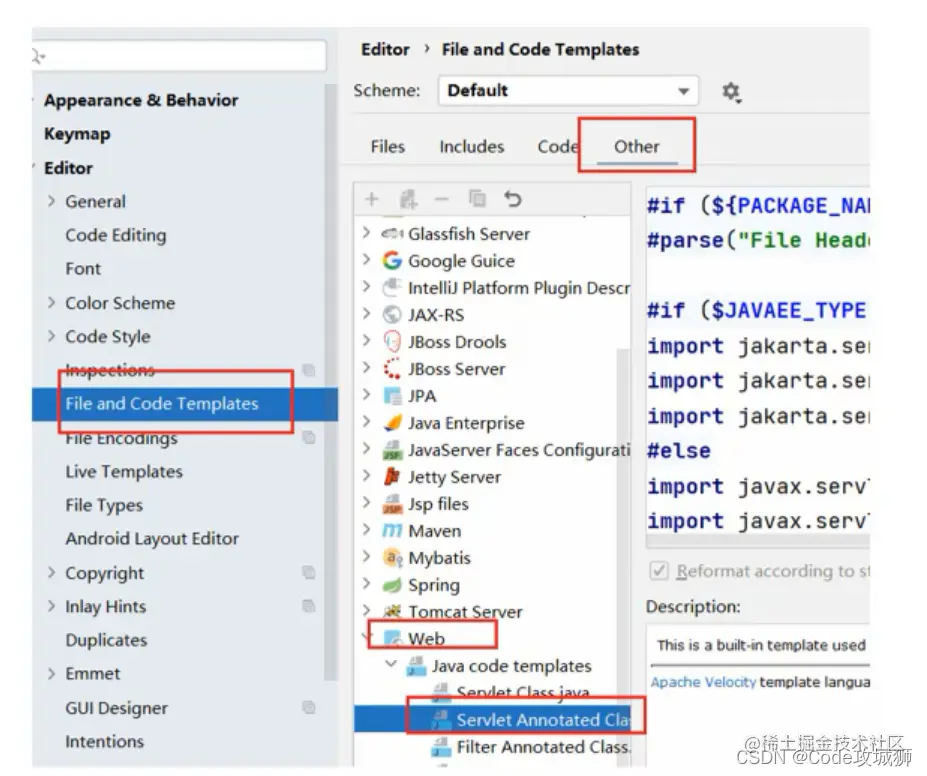This screenshot has width=927, height=776.
Task: Open File Types settings
Action: click(104, 505)
